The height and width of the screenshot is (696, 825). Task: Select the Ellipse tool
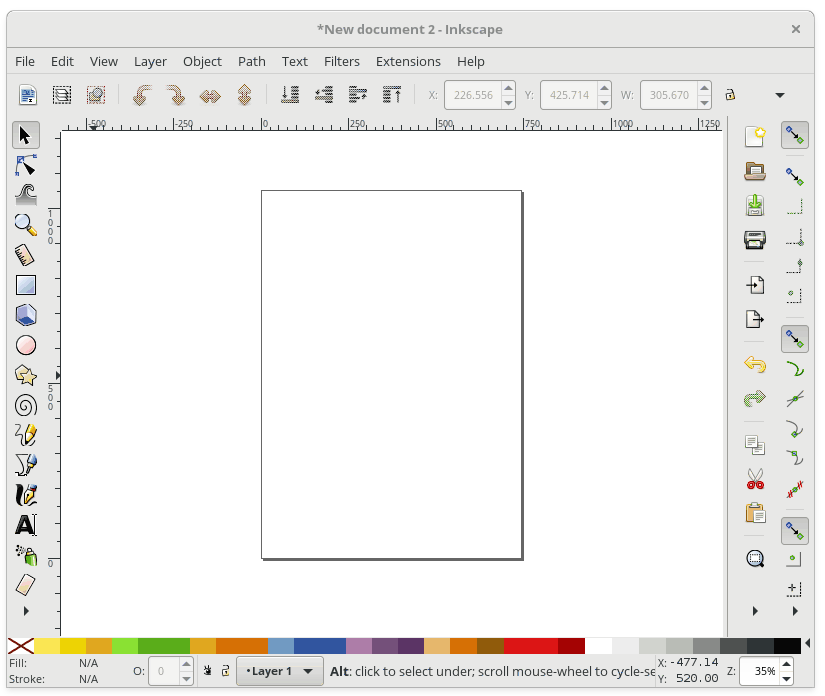(x=26, y=345)
